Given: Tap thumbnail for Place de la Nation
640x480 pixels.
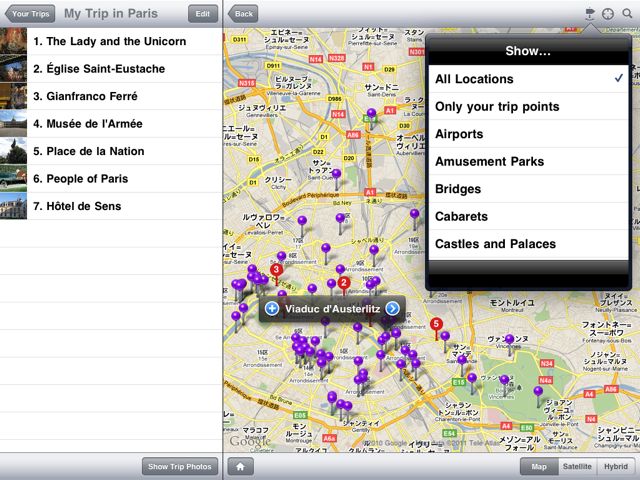Looking at the screenshot, I should [x=13, y=151].
